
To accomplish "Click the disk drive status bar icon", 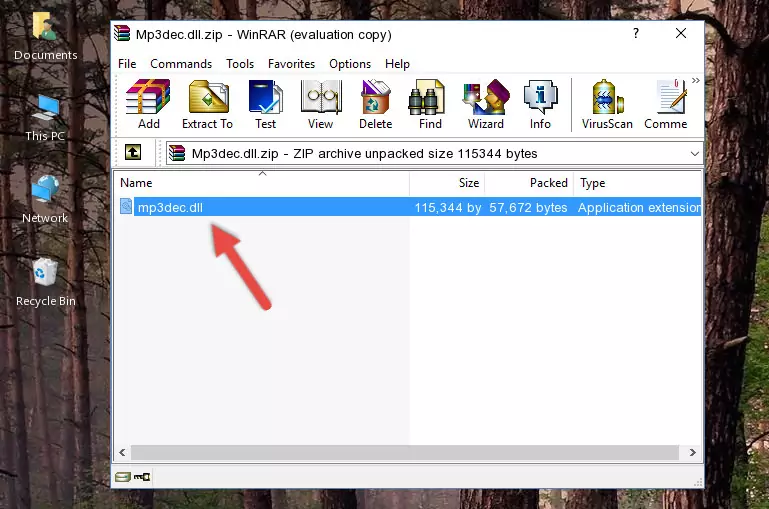I will coord(123,476).
